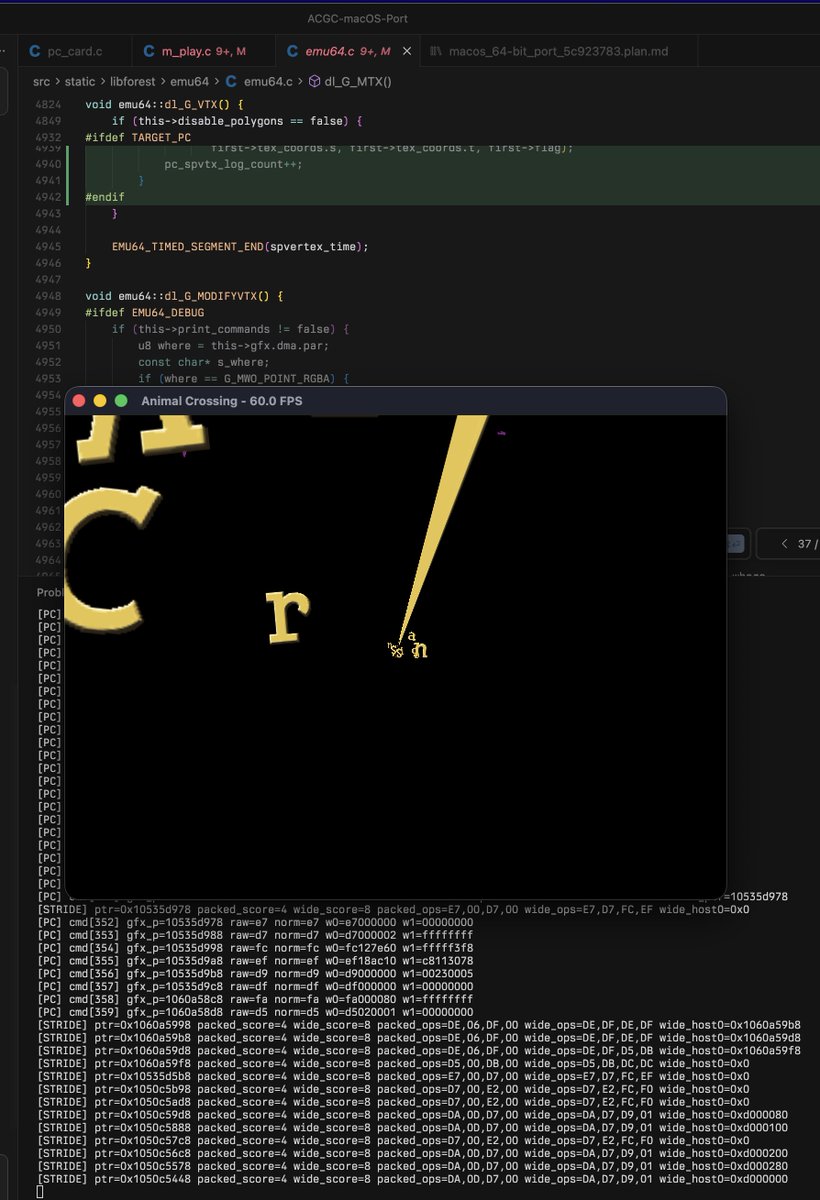Click terminal line cmd[358]

(x=254, y=1000)
